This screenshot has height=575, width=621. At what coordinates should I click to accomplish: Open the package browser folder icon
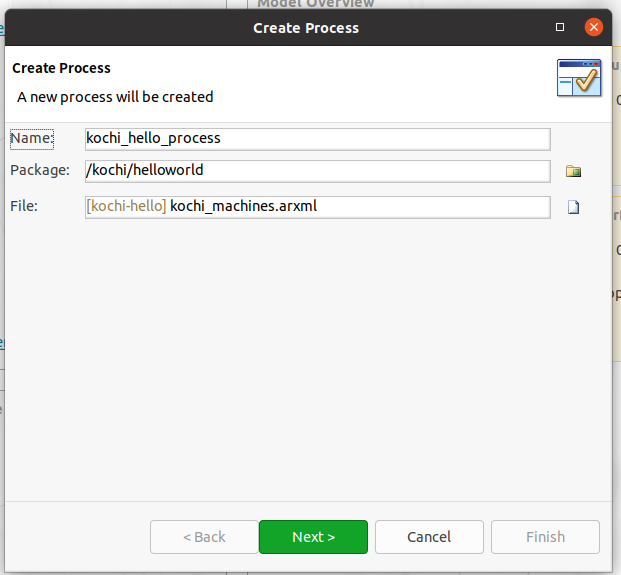573,171
